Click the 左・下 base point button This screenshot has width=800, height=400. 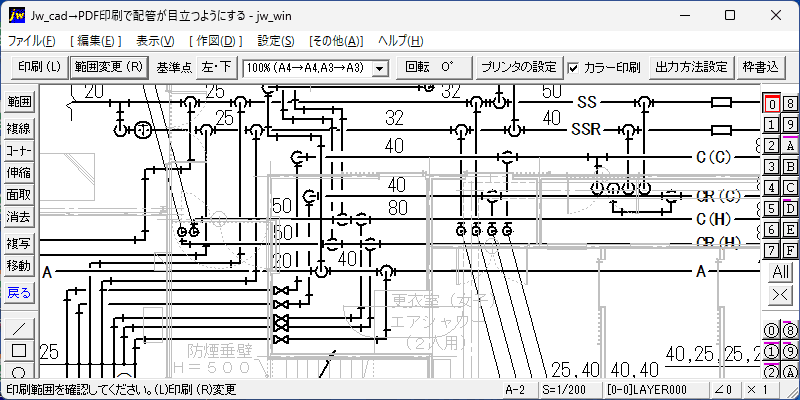click(217, 67)
